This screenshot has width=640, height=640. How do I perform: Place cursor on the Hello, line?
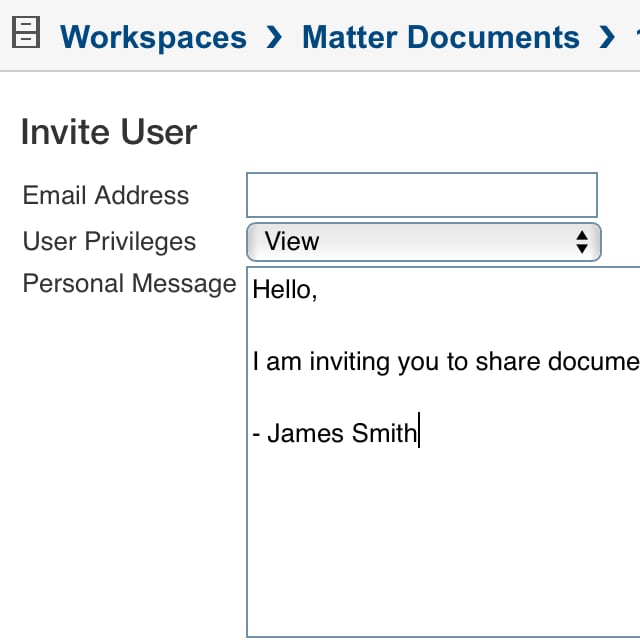285,290
